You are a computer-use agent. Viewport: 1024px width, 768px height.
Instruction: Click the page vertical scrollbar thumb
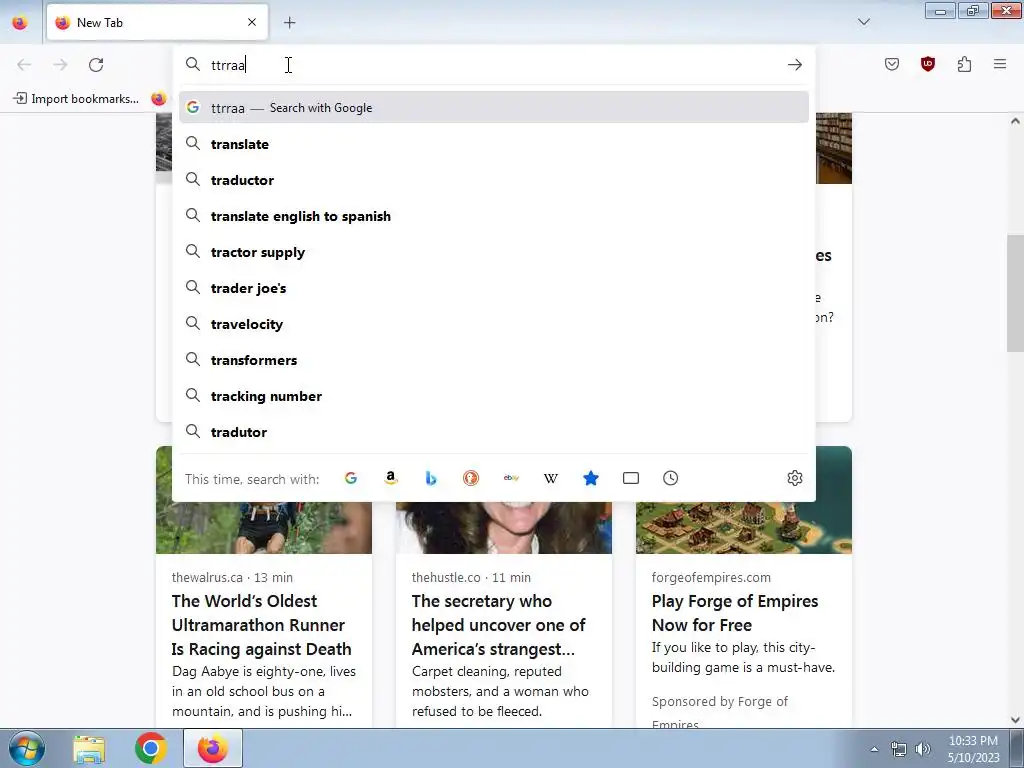(1015, 293)
